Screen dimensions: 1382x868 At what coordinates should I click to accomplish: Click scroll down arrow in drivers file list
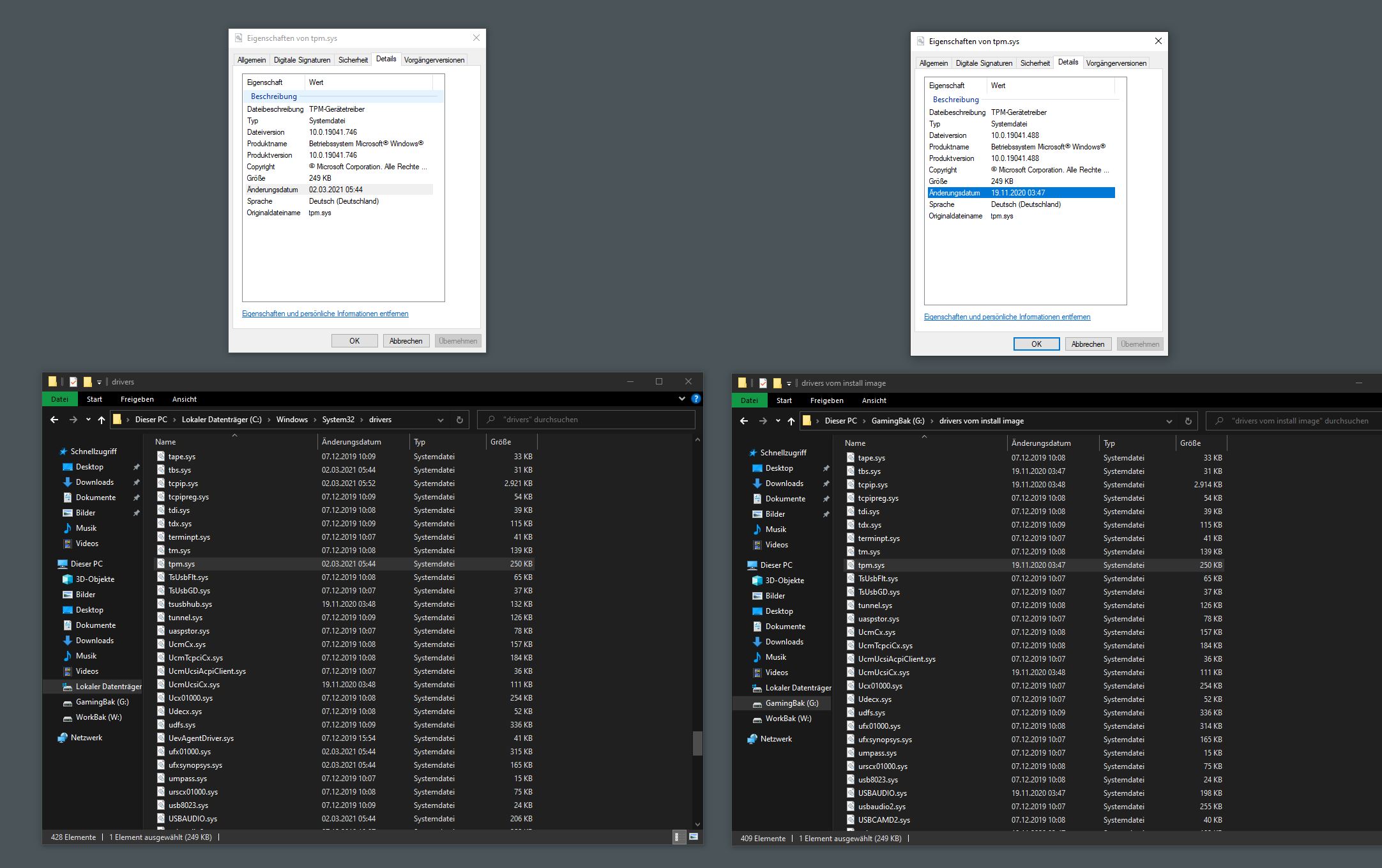697,825
